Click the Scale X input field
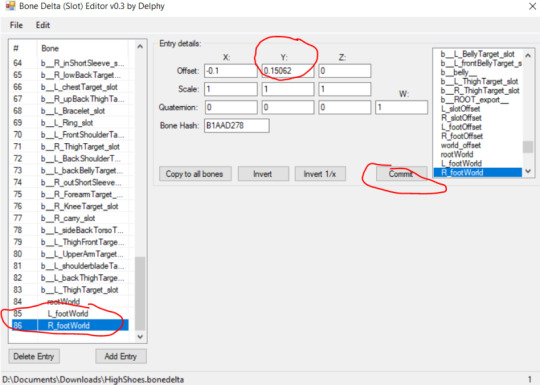Viewport: 540px width, 385px height. [230, 89]
